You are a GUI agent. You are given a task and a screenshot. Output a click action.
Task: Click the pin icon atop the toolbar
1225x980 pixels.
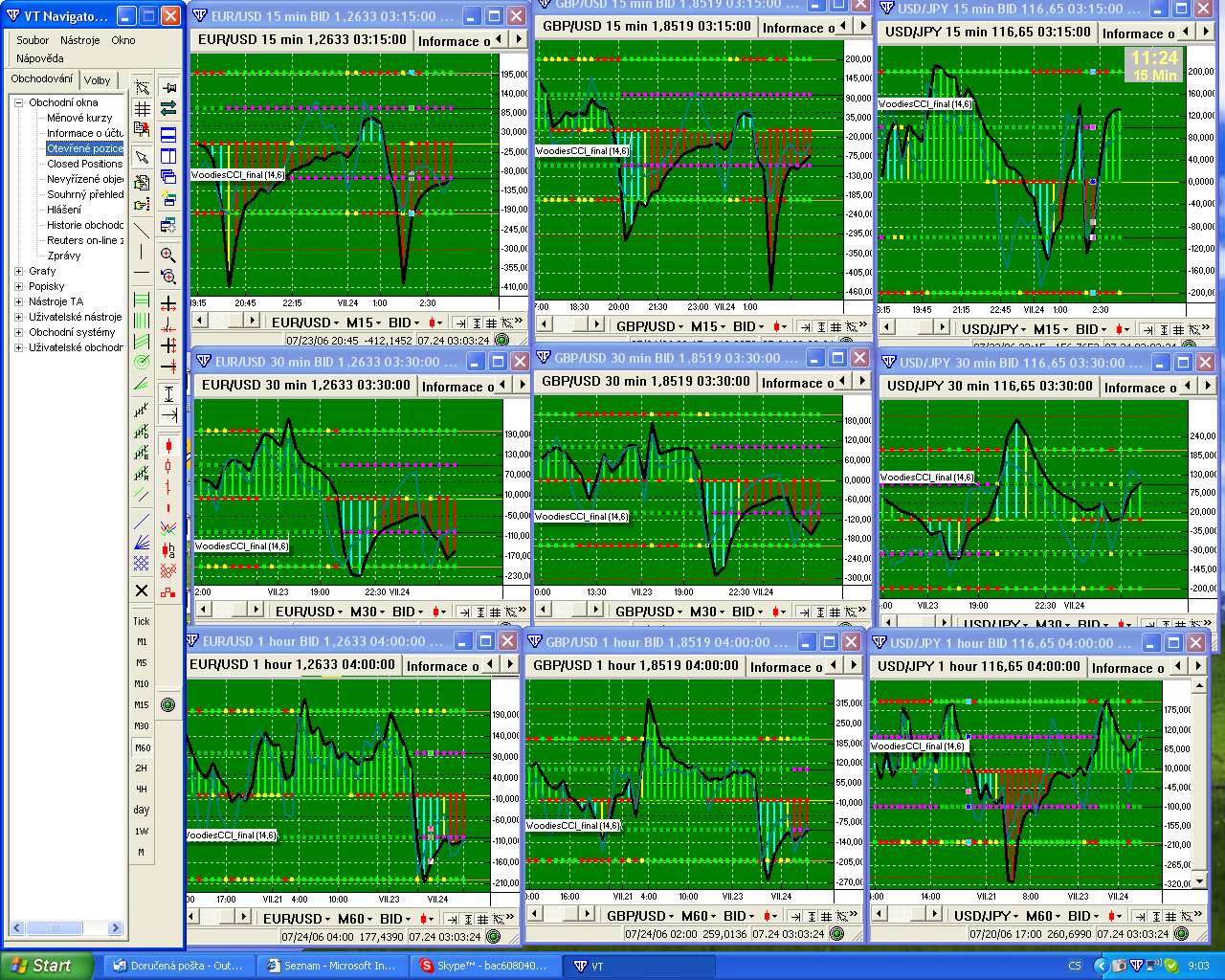click(x=168, y=88)
